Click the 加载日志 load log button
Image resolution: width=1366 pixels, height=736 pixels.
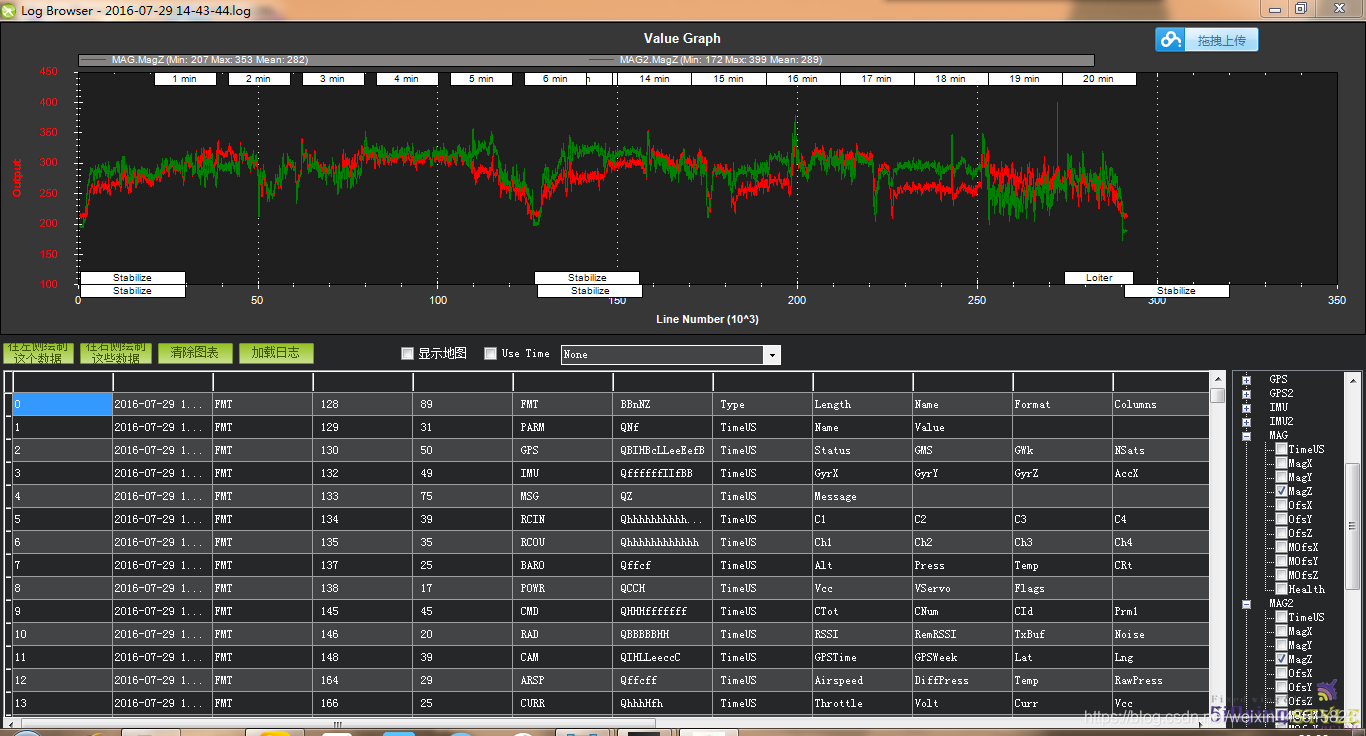(x=276, y=353)
